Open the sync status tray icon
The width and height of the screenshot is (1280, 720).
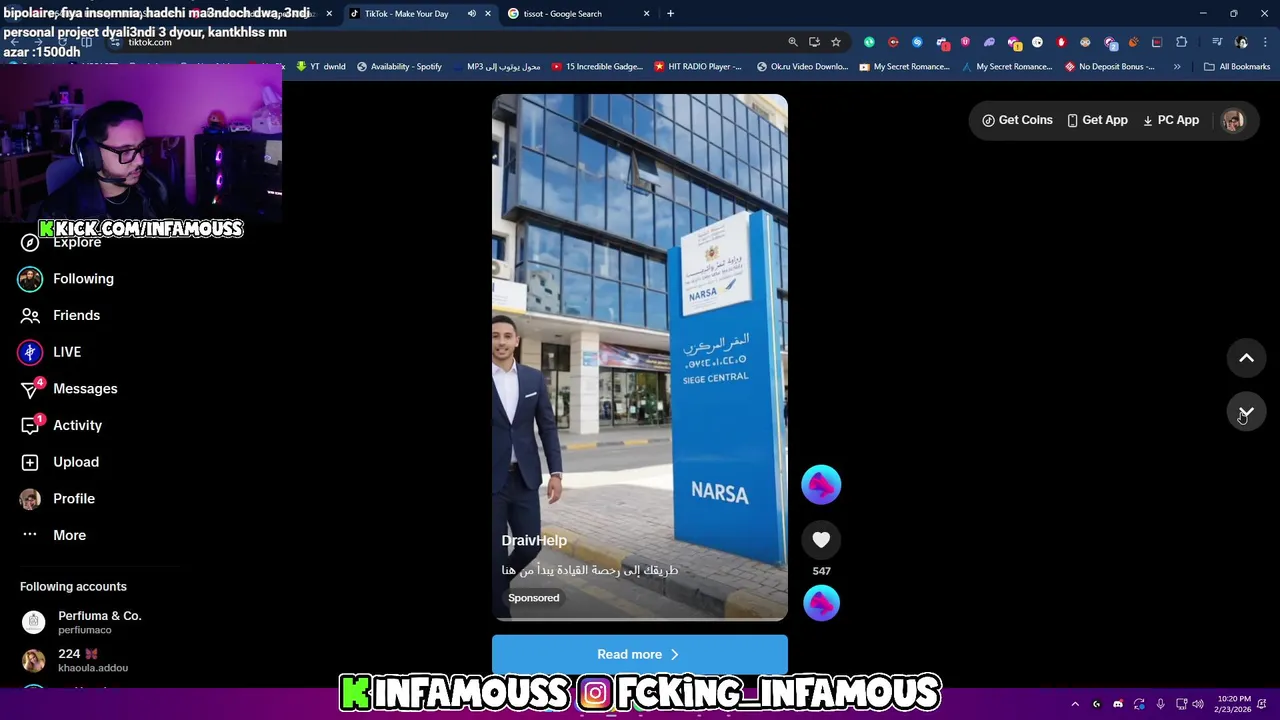(1139, 704)
